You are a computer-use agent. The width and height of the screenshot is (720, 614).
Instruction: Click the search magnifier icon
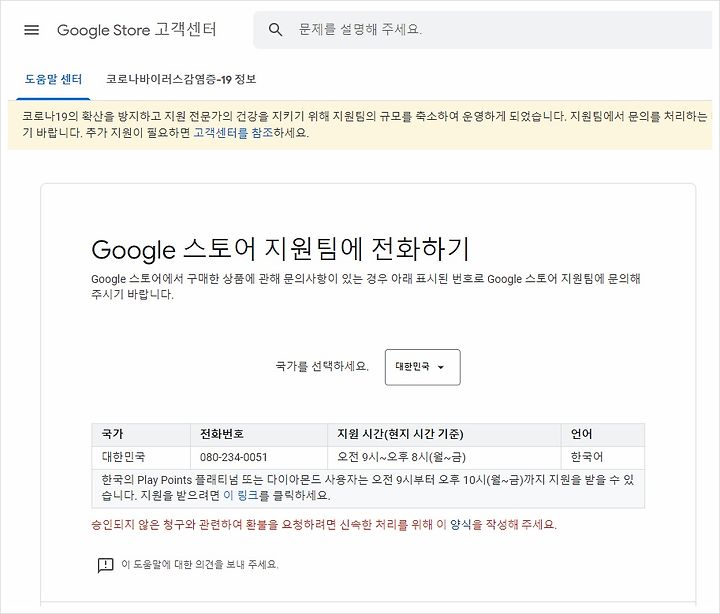tap(275, 30)
